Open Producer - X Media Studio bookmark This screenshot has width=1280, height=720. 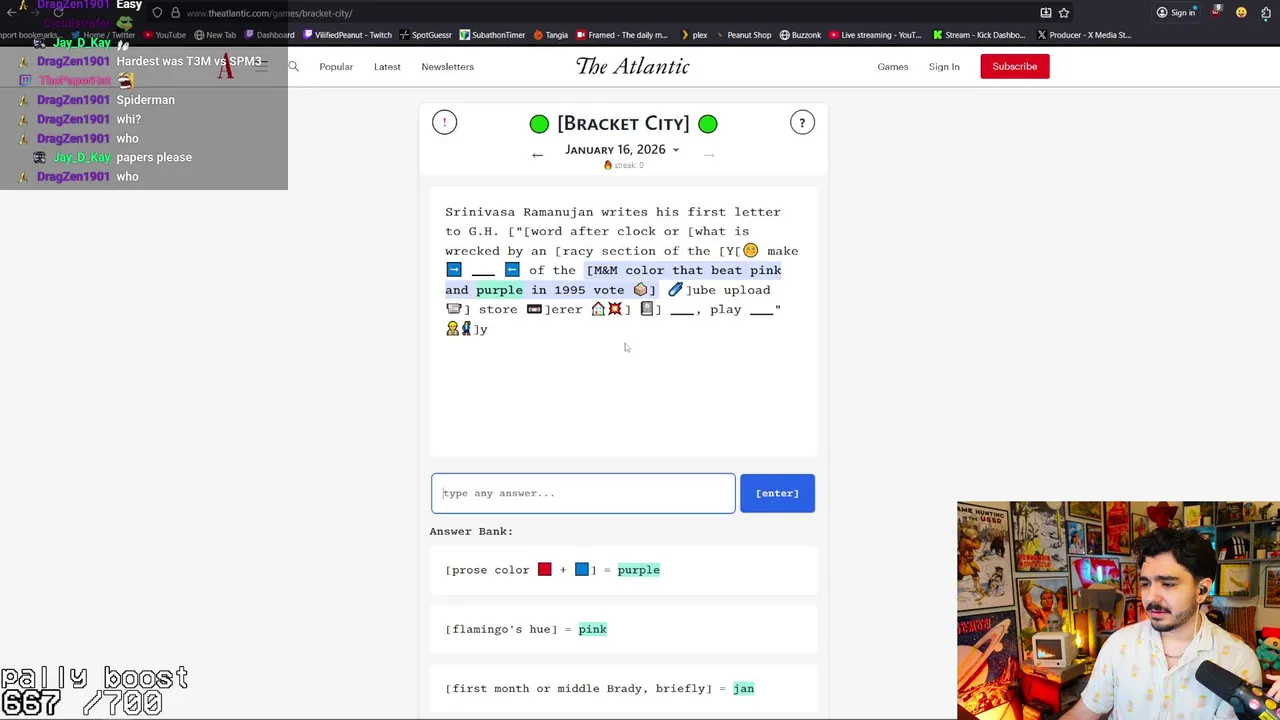pos(1084,35)
